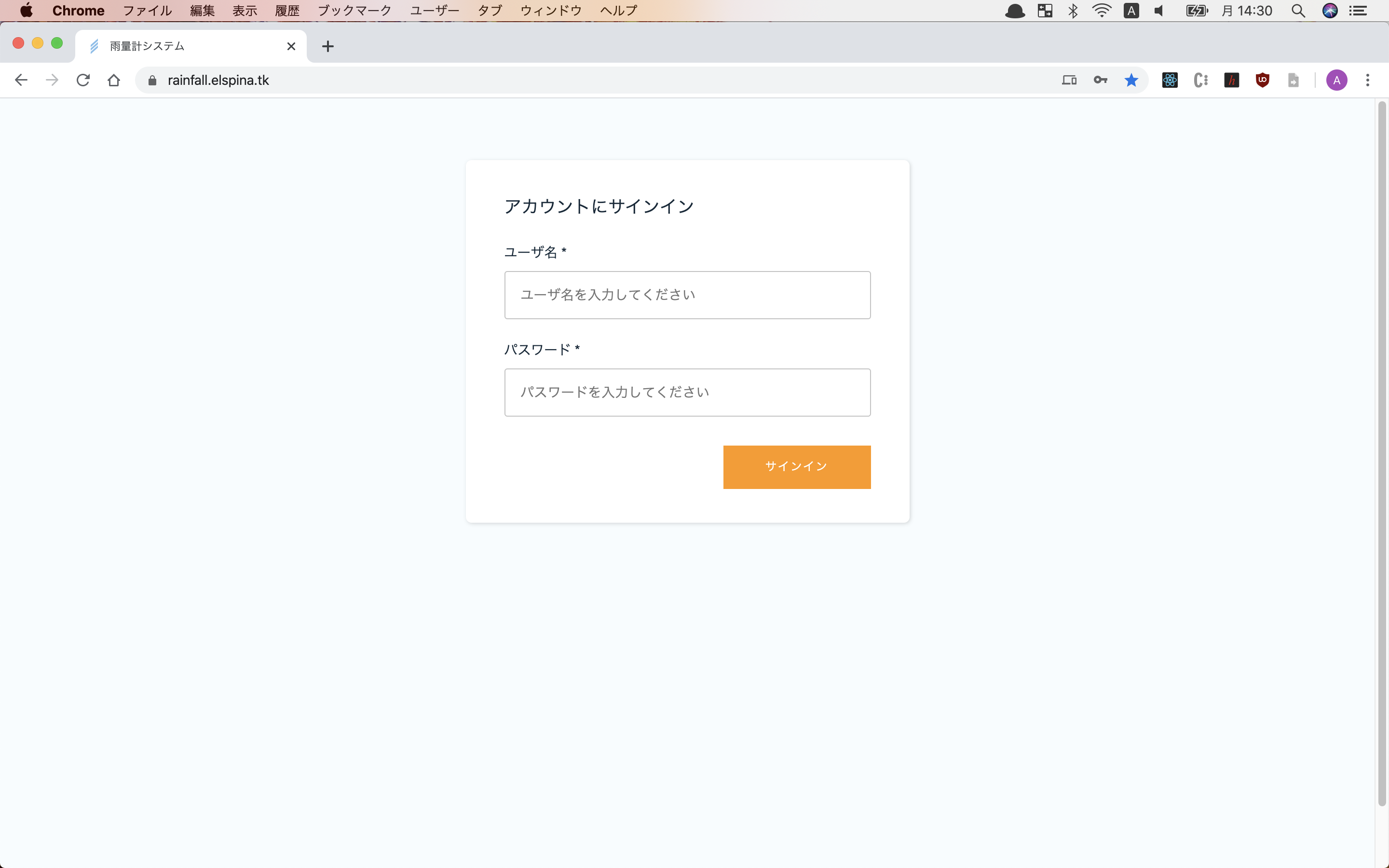This screenshot has width=1389, height=868.
Task: Go to the browser home page icon
Action: tap(114, 80)
